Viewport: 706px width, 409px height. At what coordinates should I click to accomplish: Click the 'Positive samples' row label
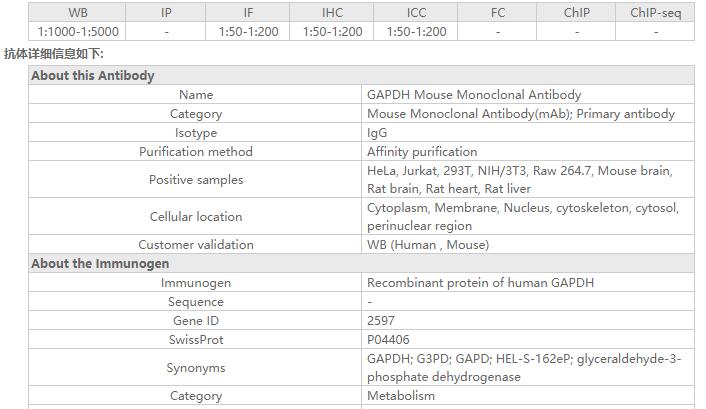pyautogui.click(x=196, y=180)
